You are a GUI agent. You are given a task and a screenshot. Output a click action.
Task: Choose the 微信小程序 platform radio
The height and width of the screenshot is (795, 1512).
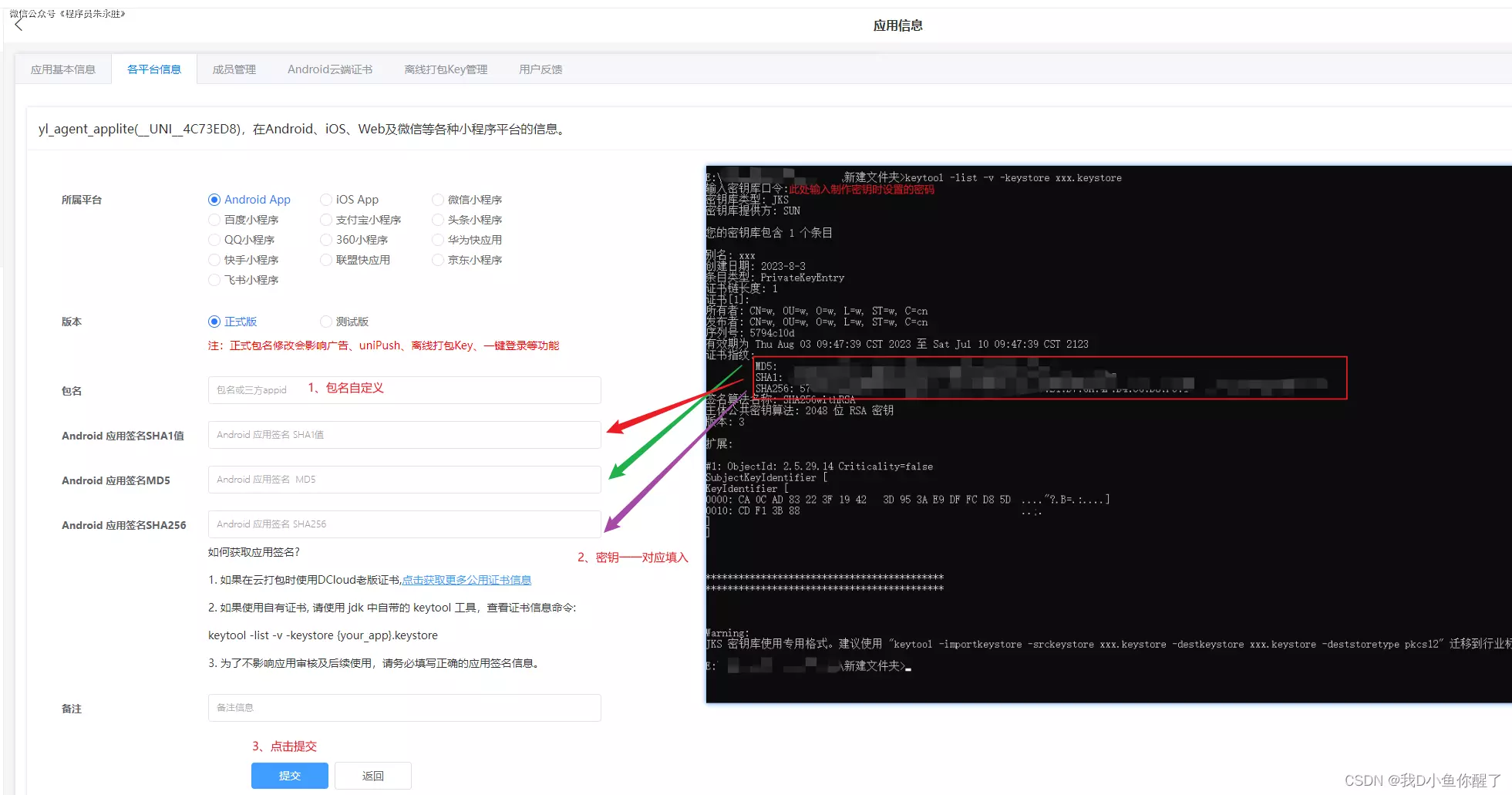coord(438,200)
